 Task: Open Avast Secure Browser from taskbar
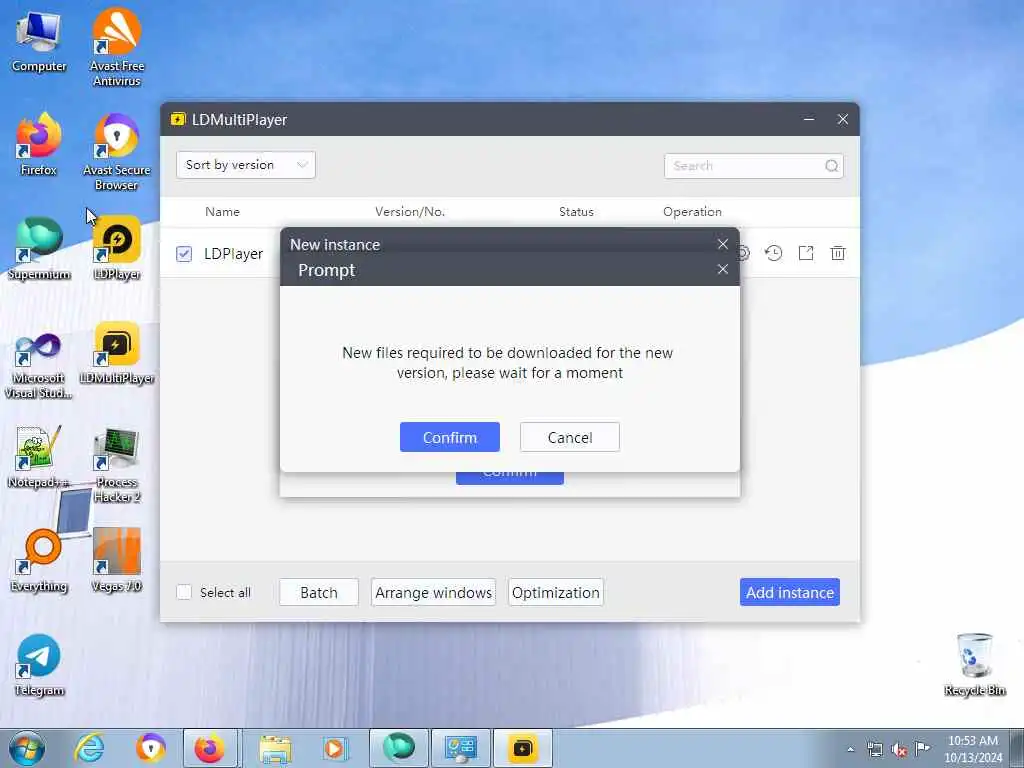coord(150,748)
